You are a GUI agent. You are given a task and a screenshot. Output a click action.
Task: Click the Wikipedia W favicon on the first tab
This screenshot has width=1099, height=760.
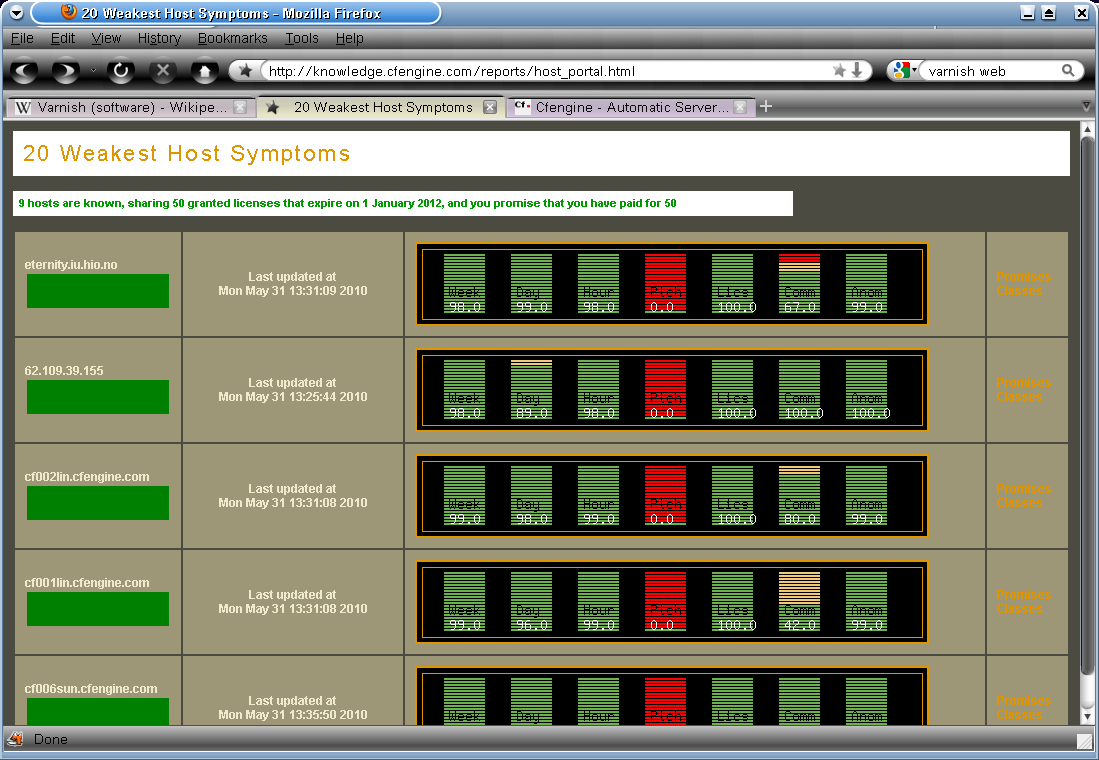click(23, 107)
